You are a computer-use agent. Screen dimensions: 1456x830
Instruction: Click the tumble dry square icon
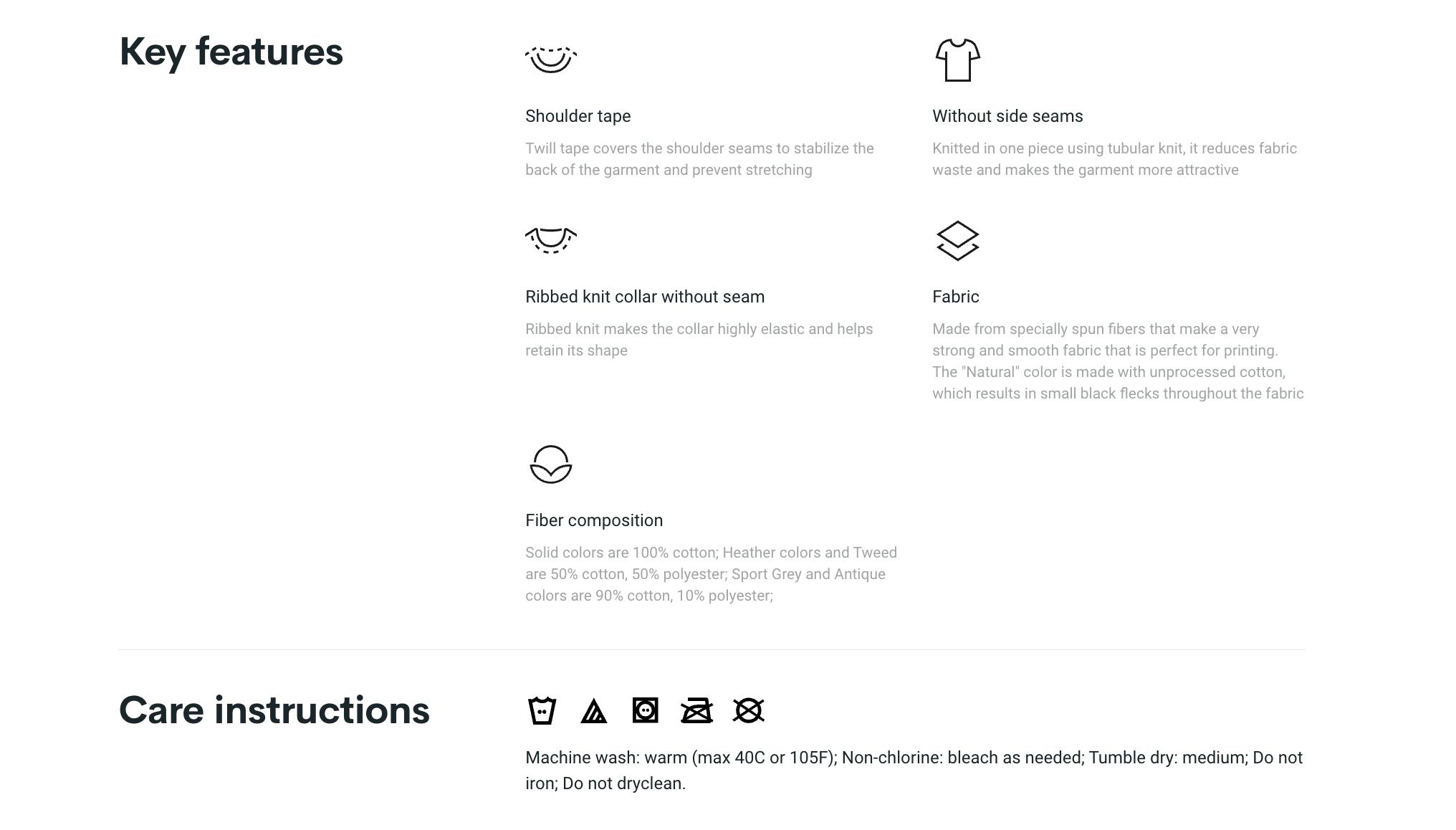[646, 710]
